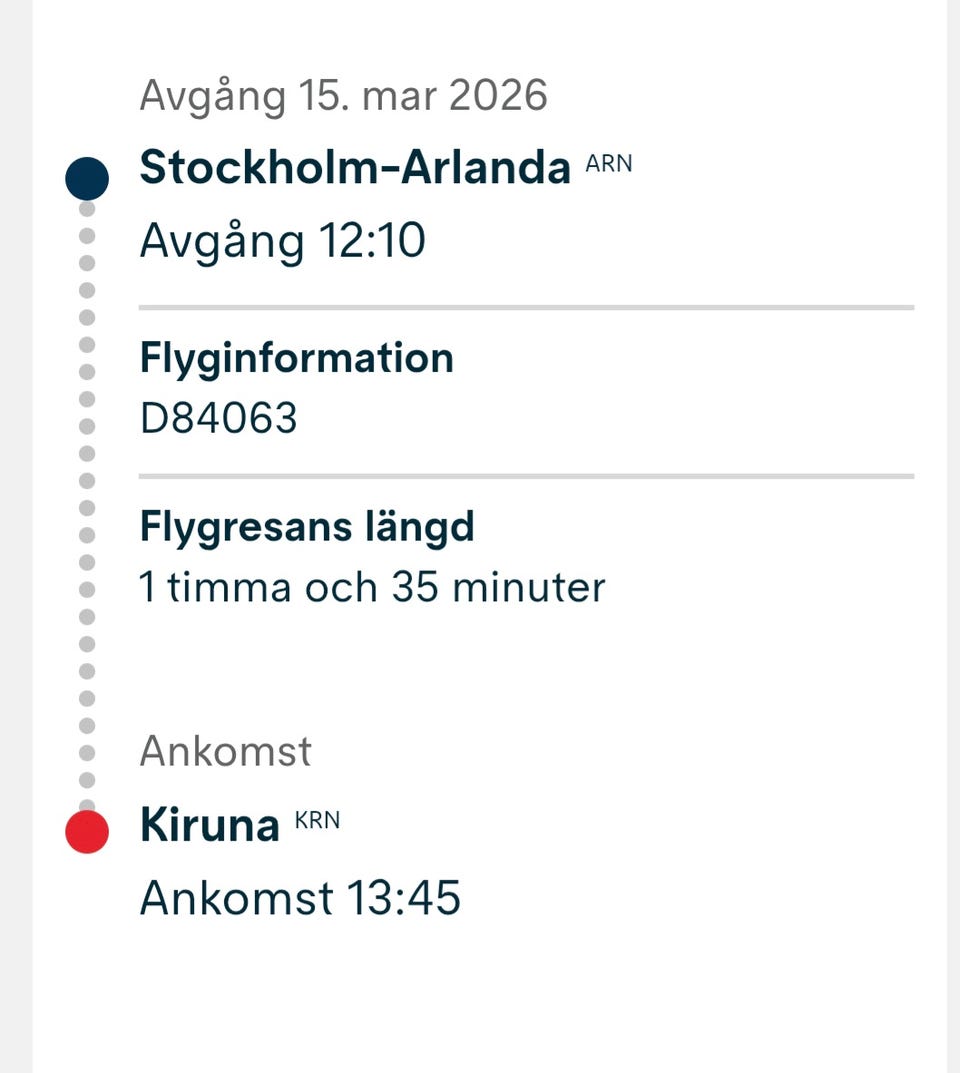Open the Stockholm-Arlanda airport heading
This screenshot has width=960, height=1073.
(x=354, y=168)
